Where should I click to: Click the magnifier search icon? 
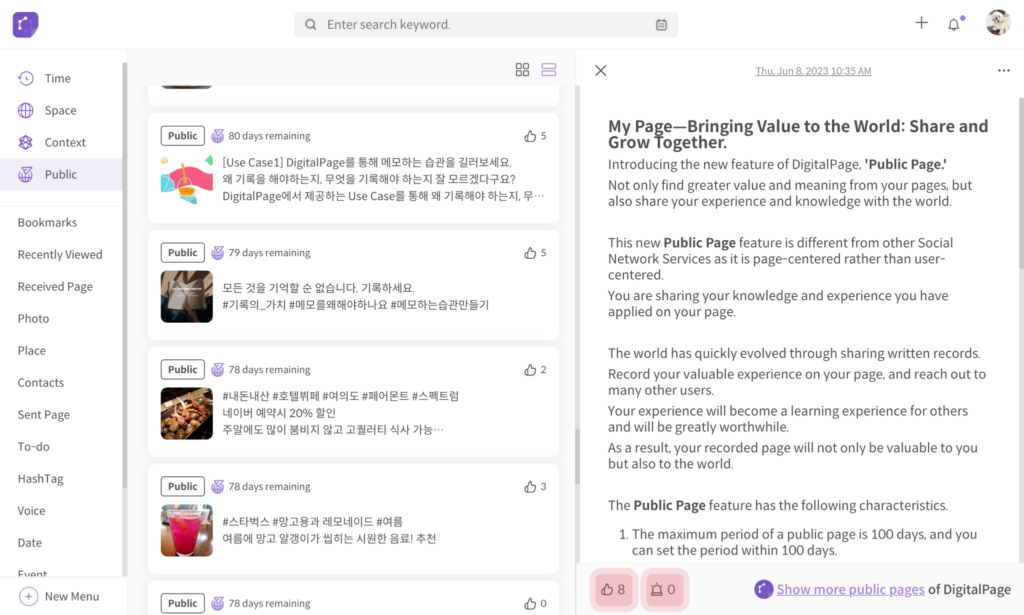(x=311, y=25)
